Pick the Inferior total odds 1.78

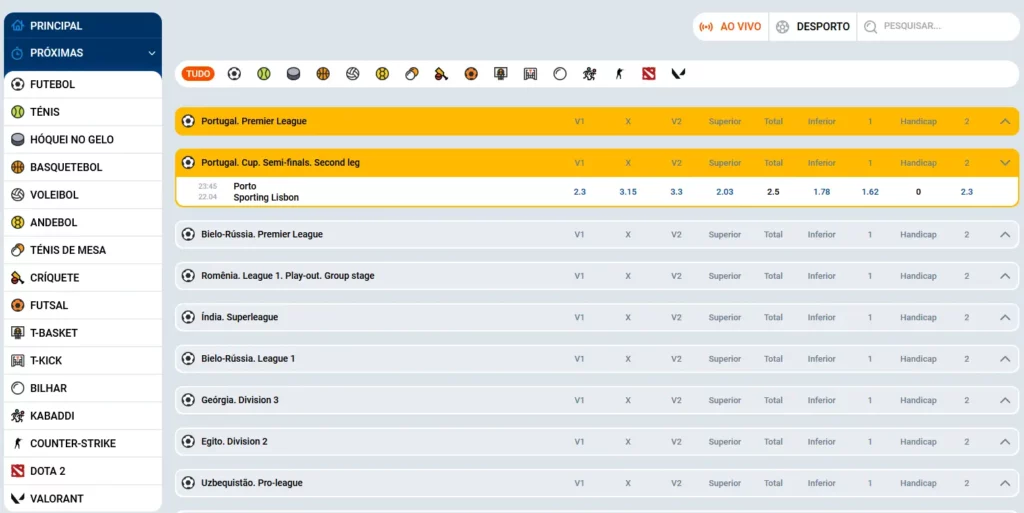point(822,192)
